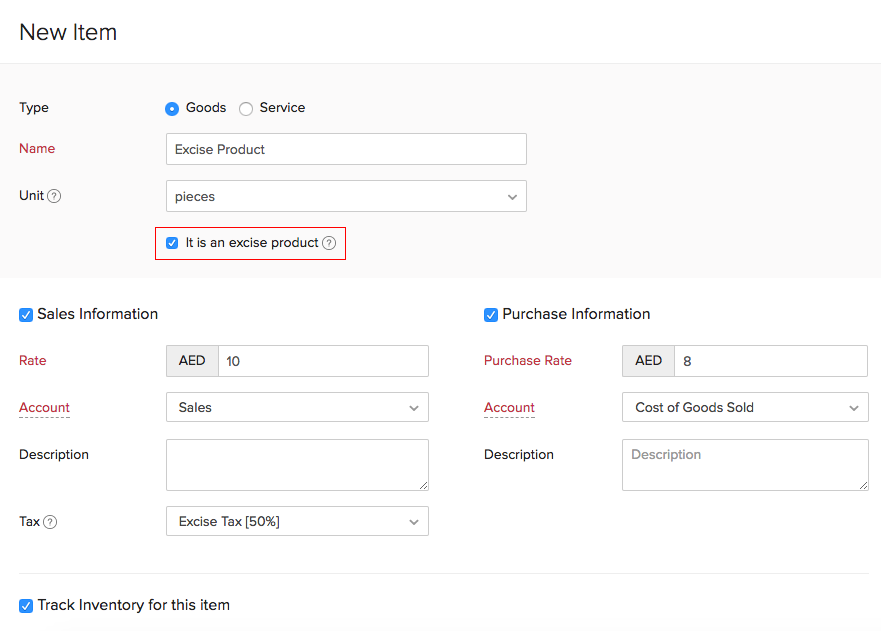Disable Track Inventory for this item
The height and width of the screenshot is (631, 881).
click(26, 606)
